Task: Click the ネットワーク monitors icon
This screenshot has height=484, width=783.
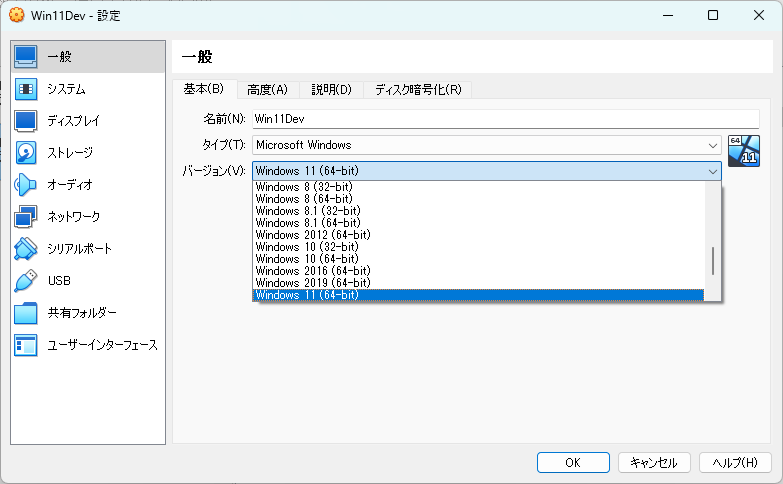Action: tap(25, 217)
